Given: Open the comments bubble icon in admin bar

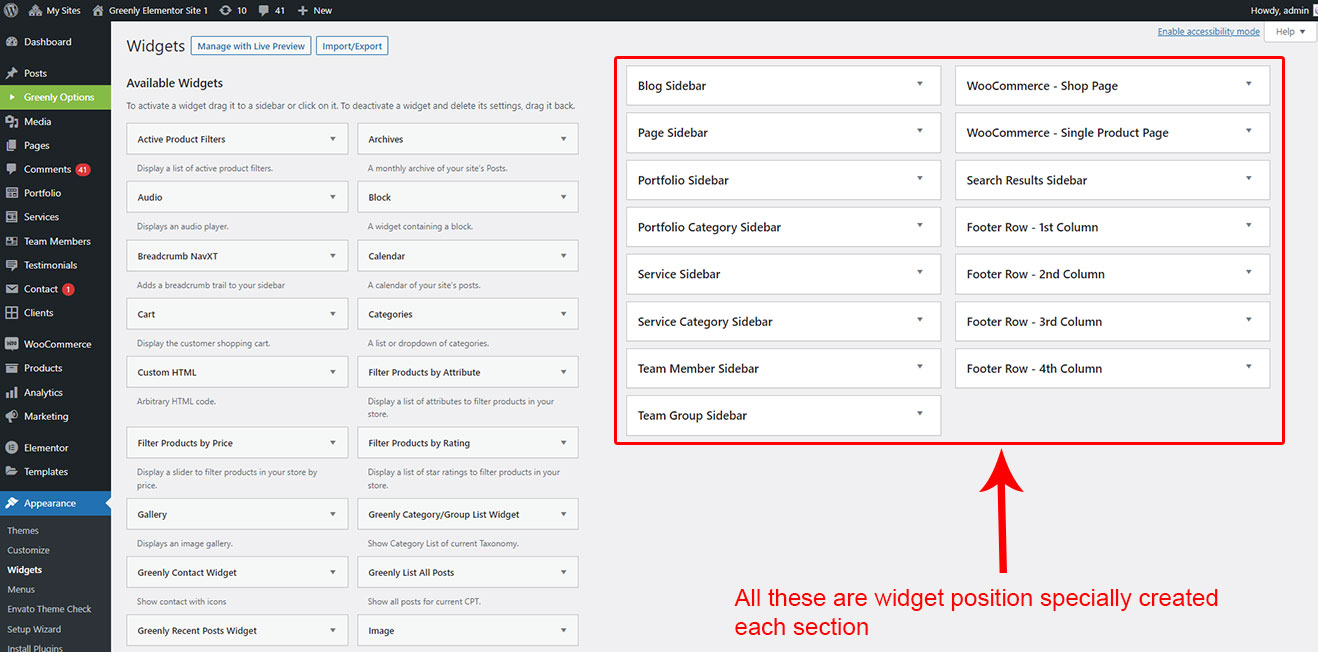Looking at the screenshot, I should [x=264, y=10].
